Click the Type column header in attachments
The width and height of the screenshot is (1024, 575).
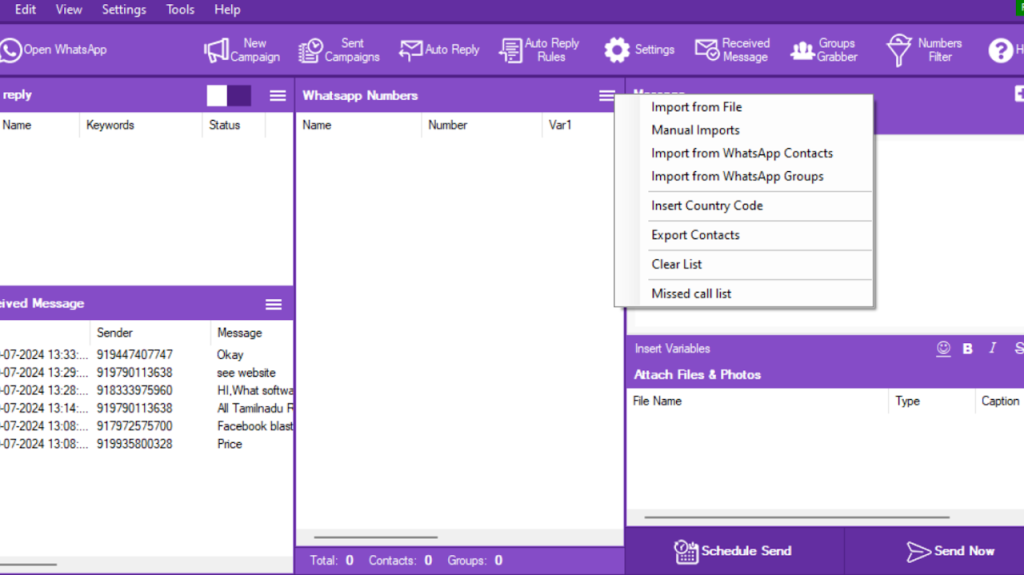907,401
